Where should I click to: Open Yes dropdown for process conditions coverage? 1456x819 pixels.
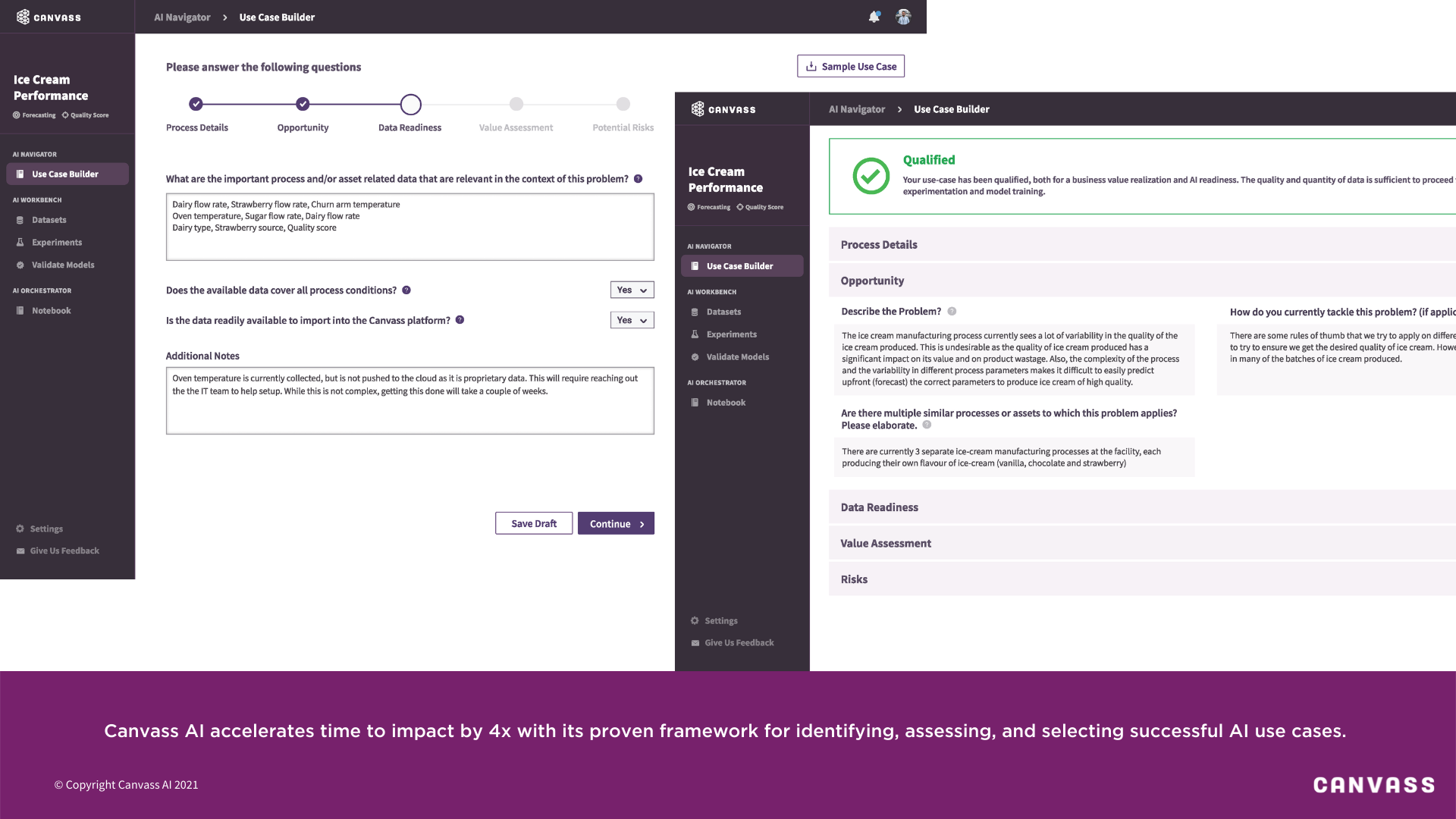pyautogui.click(x=632, y=290)
